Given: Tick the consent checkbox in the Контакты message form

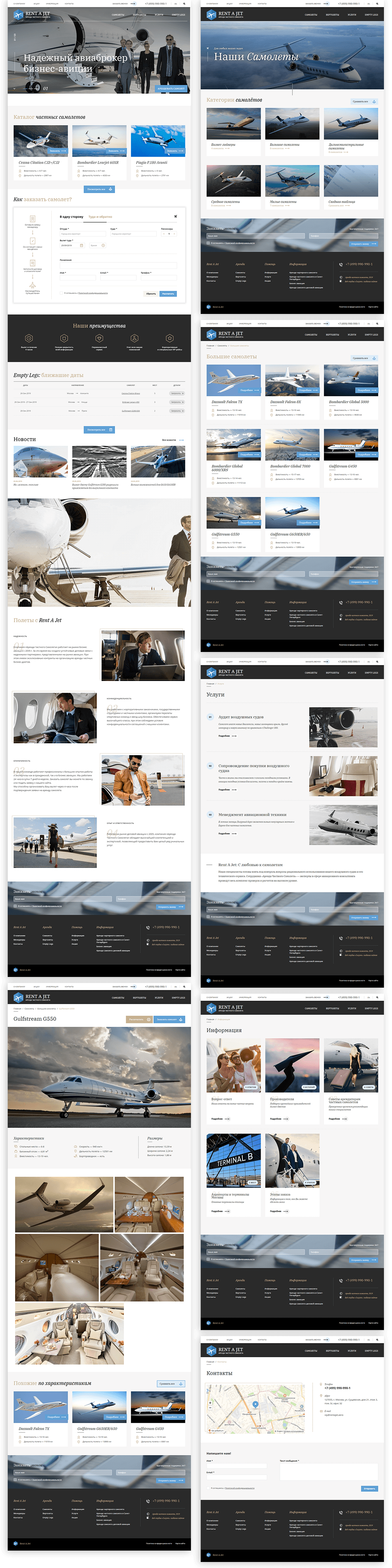Looking at the screenshot, I should click(208, 1488).
